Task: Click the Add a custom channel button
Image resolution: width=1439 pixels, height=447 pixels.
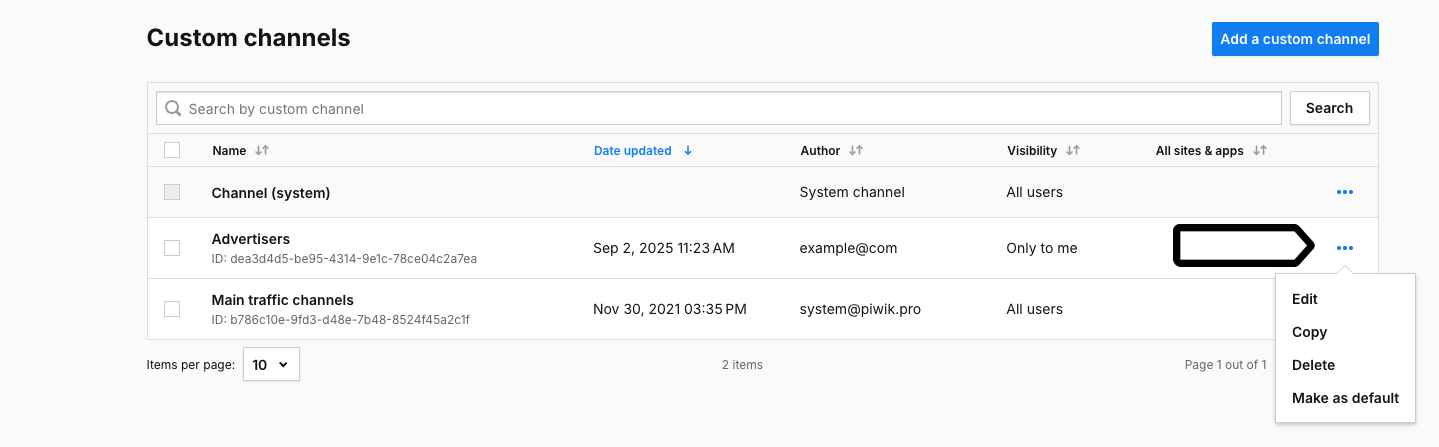Action: click(1295, 39)
